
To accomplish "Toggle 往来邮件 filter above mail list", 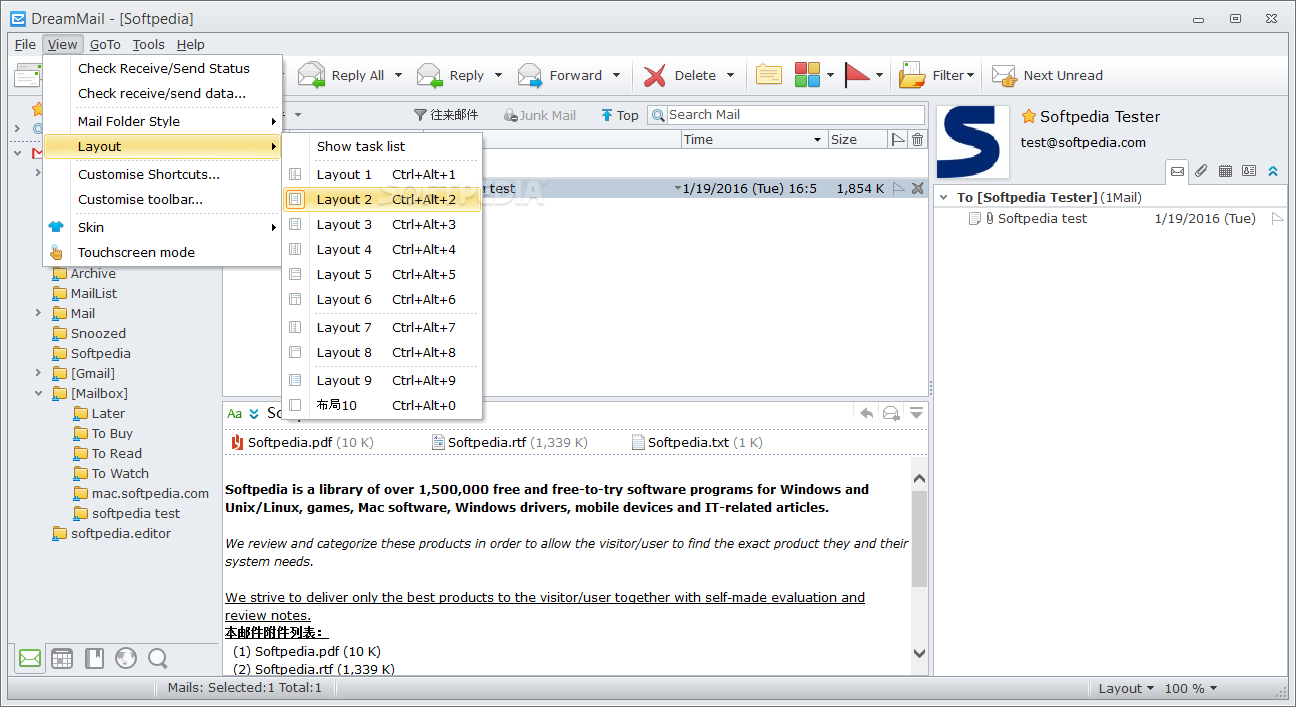I will pyautogui.click(x=446, y=115).
